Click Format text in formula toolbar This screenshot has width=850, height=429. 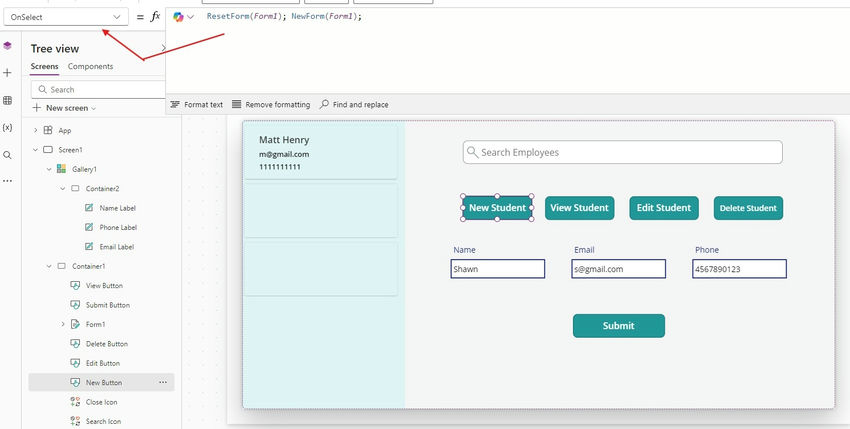(197, 105)
